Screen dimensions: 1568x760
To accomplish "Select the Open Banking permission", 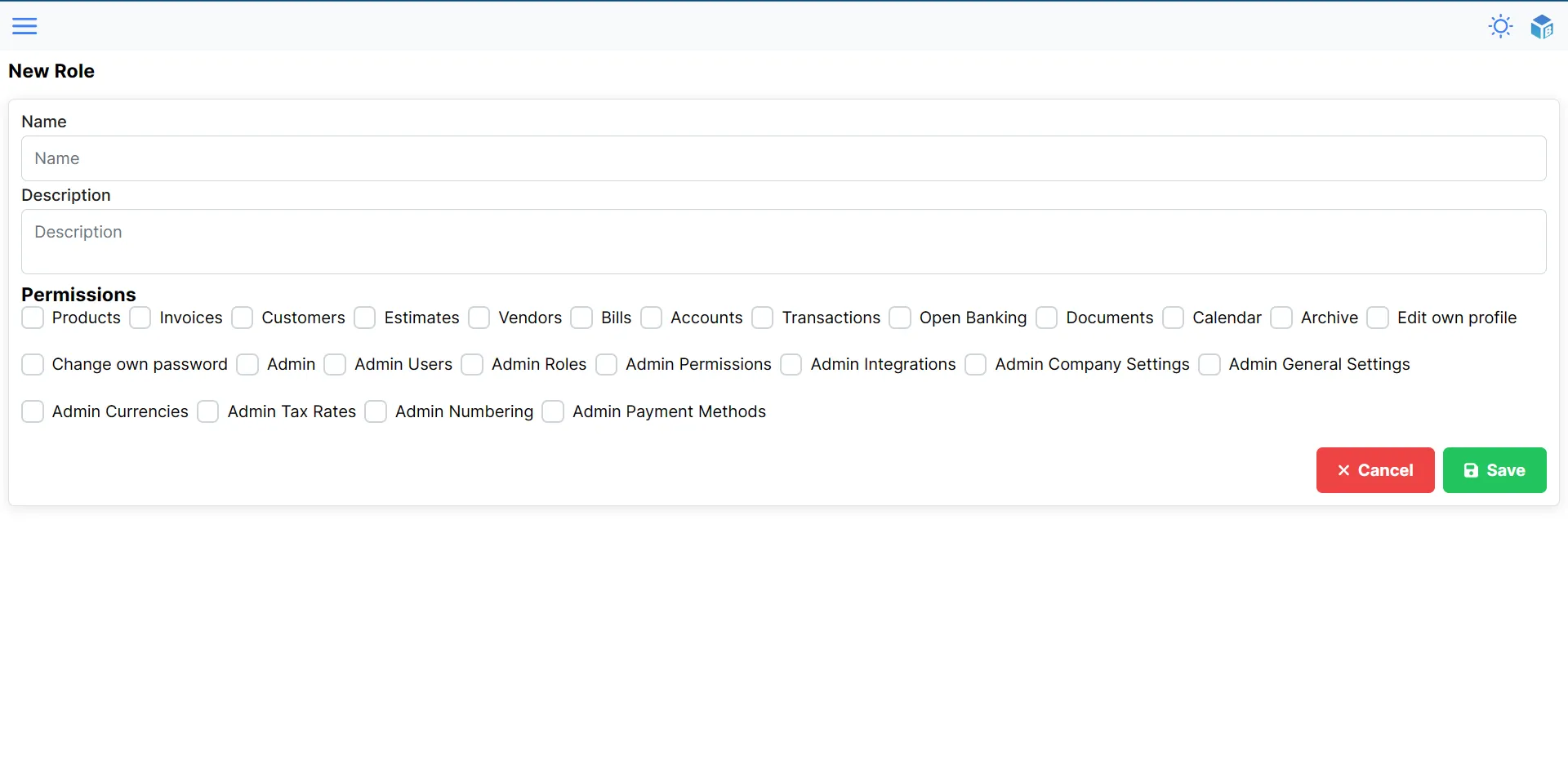I will (900, 318).
